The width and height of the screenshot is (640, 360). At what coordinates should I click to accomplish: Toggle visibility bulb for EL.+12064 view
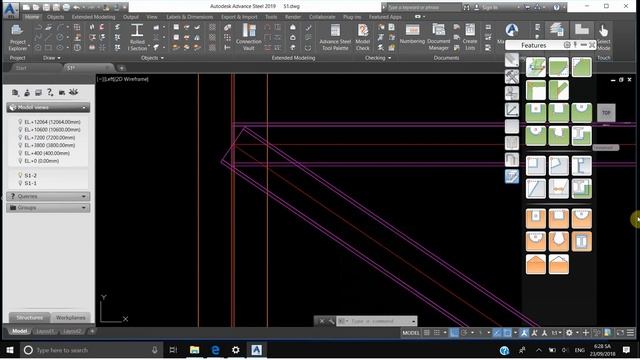(x=20, y=122)
